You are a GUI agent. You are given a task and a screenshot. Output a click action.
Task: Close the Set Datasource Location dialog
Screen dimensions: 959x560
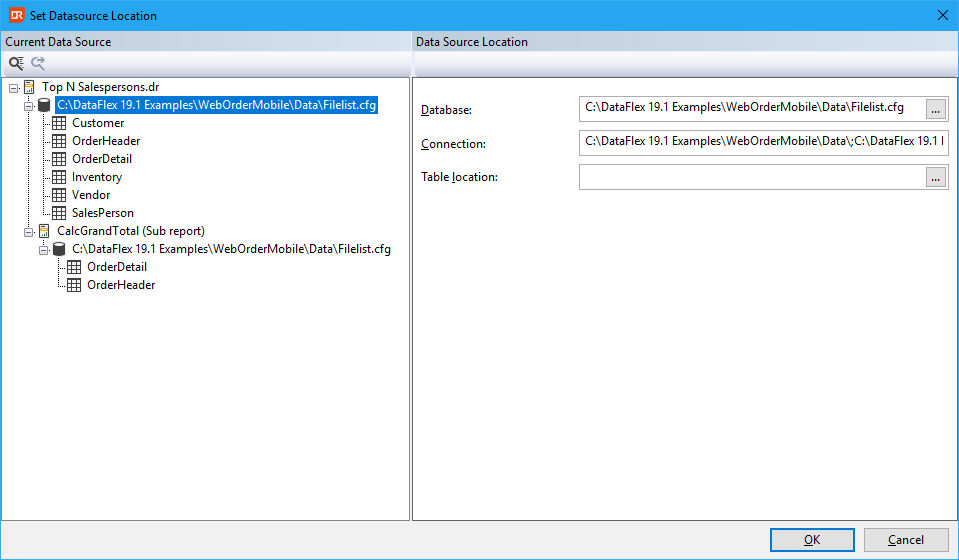(942, 15)
